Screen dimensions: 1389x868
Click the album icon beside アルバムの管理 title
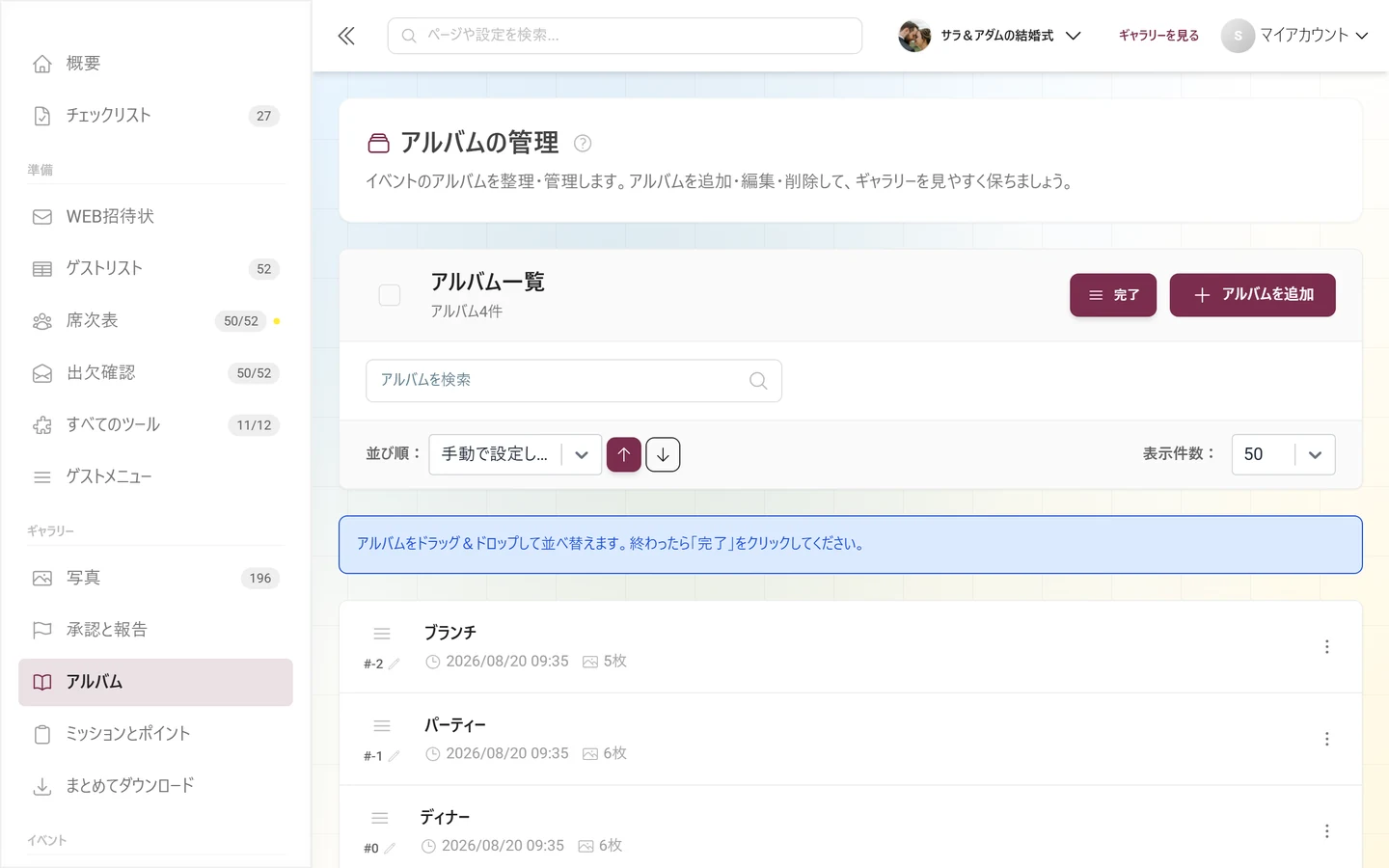point(378,144)
